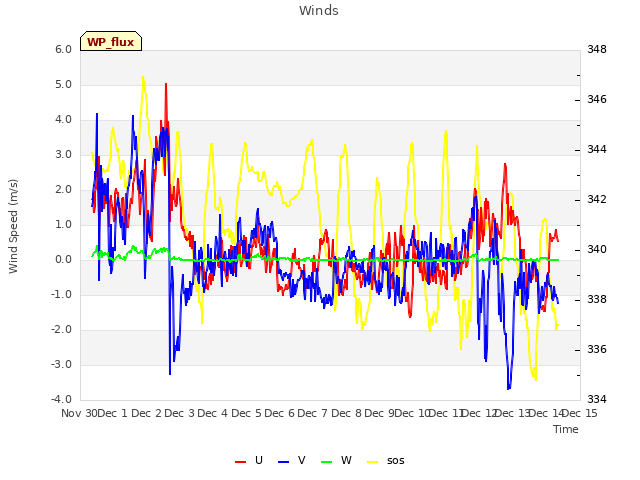640x480 pixels.
Task: Click the Dec 5 date label
Action: (247, 413)
